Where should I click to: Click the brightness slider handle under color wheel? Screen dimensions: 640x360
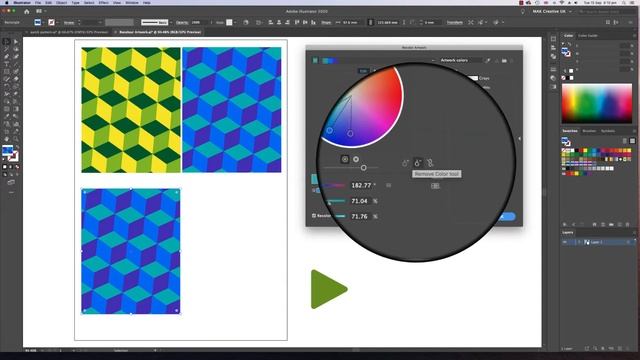point(363,168)
